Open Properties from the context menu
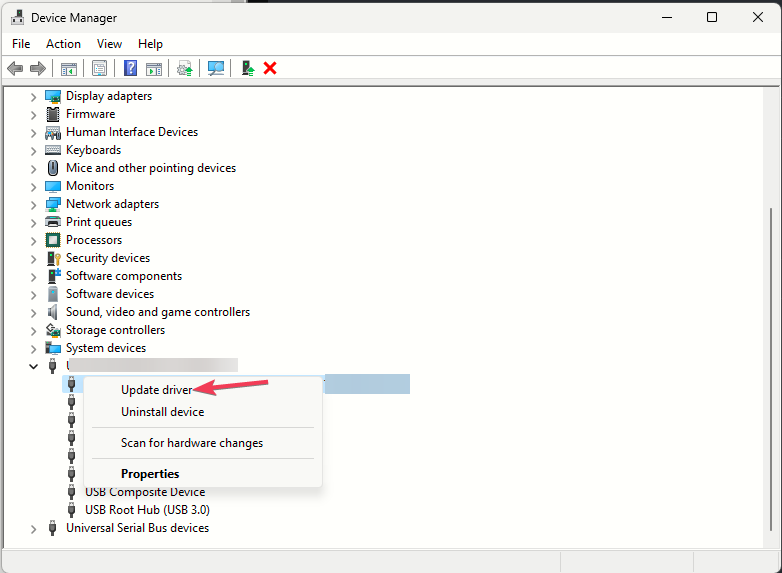Screen dimensions: 782x573 click(203, 474)
